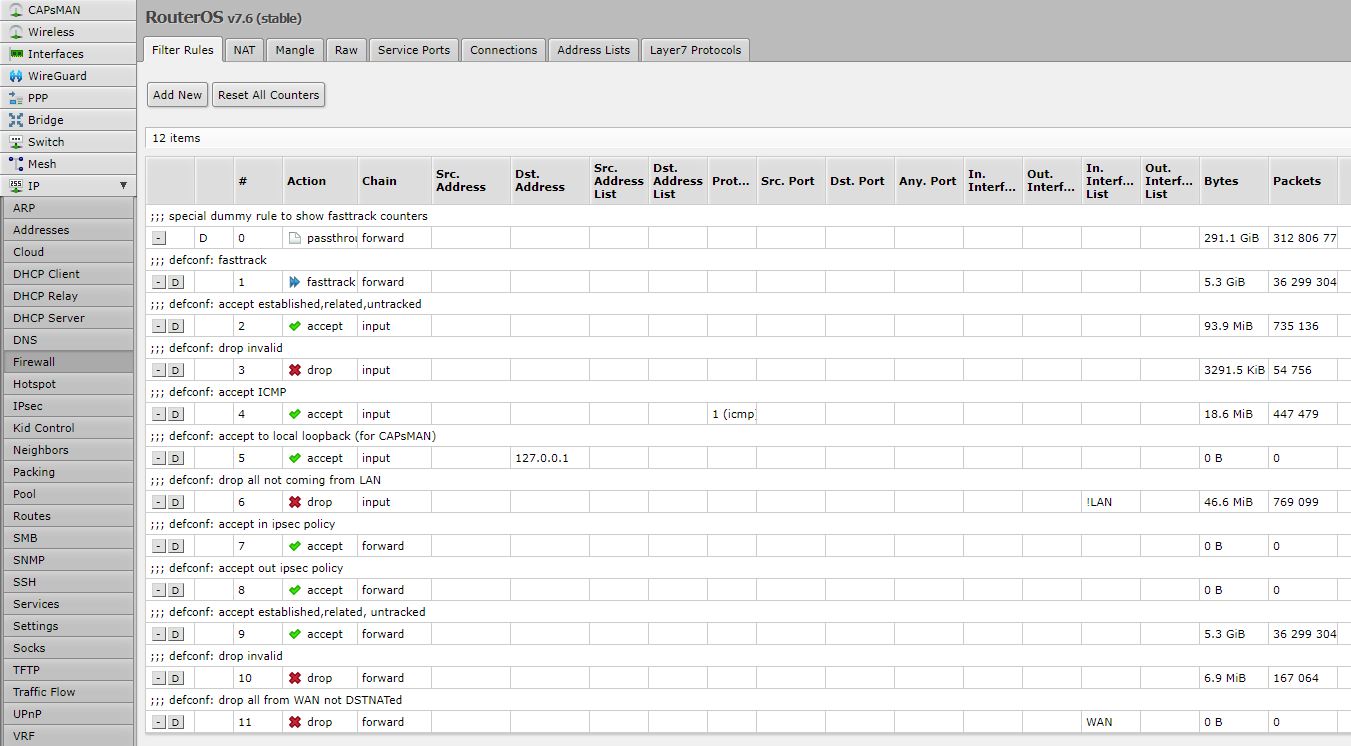This screenshot has height=746, width=1351.
Task: Open the Layer7 Protocols tab
Action: click(696, 50)
